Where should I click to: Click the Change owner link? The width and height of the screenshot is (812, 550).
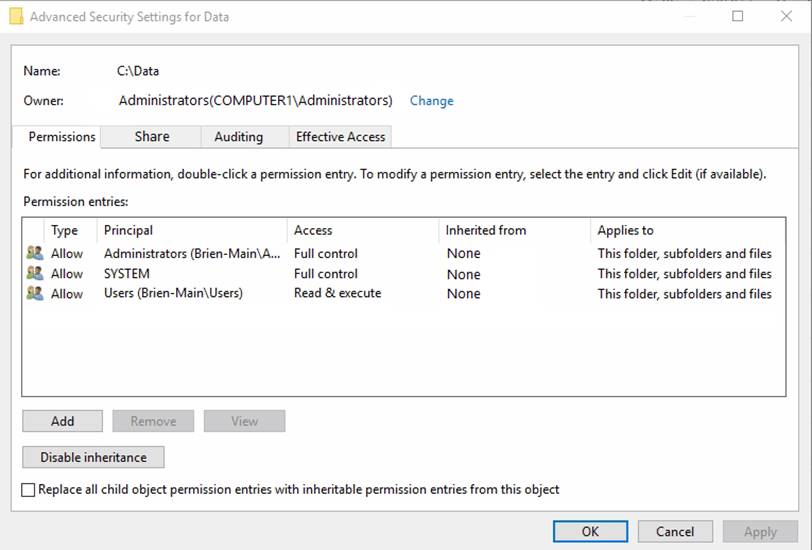(431, 101)
